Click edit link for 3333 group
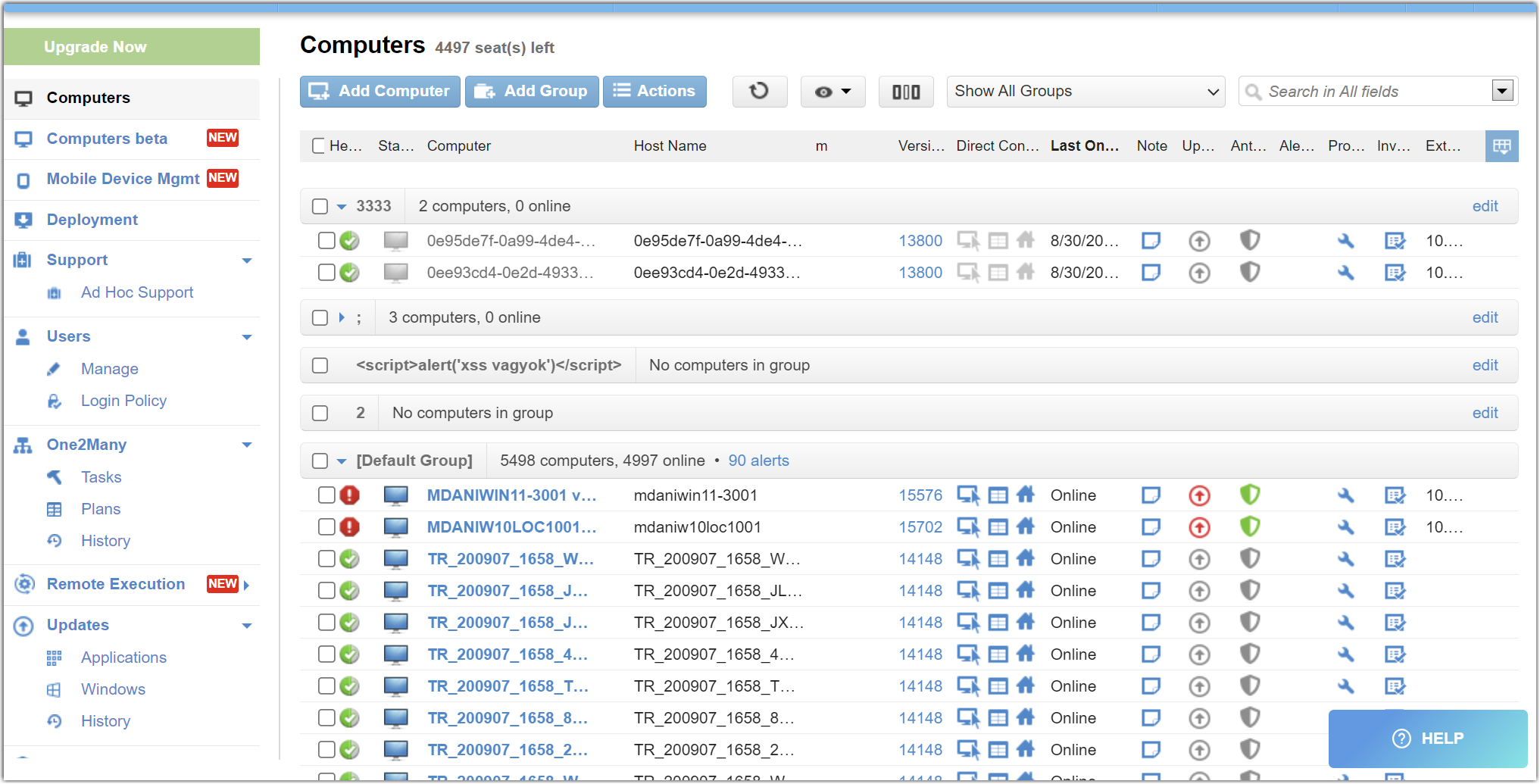 1485,206
